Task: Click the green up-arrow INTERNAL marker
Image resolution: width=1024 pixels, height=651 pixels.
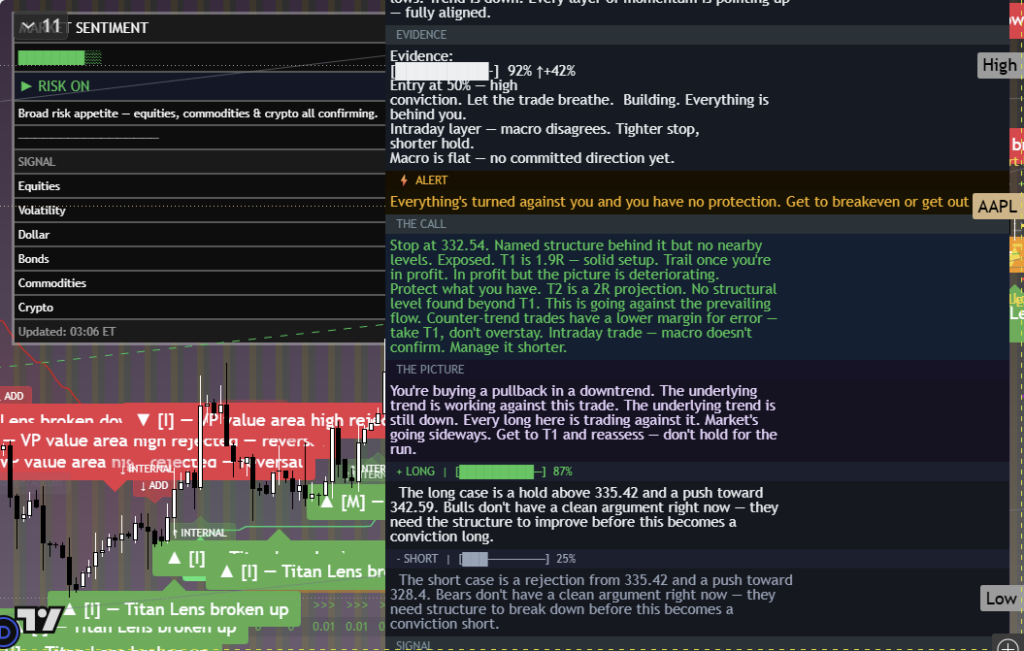Action: tap(200, 533)
